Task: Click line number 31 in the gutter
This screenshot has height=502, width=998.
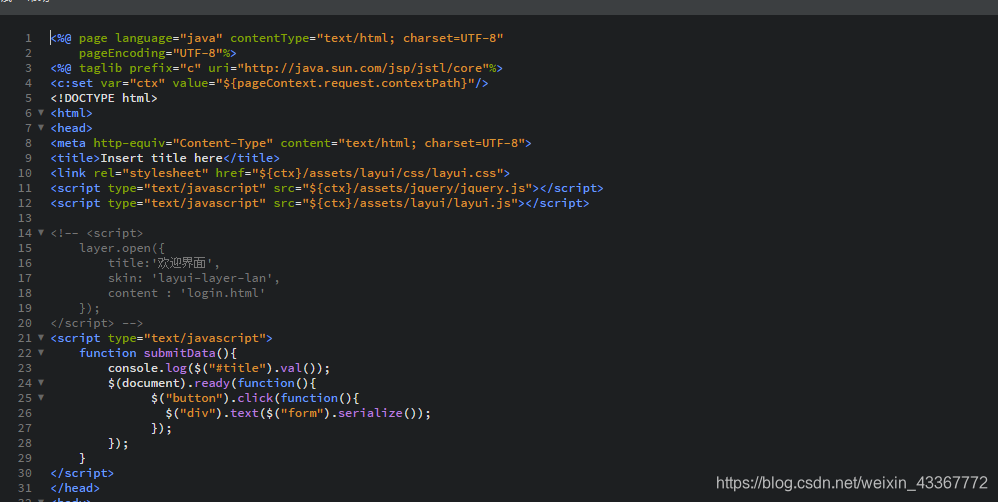Action: 25,488
